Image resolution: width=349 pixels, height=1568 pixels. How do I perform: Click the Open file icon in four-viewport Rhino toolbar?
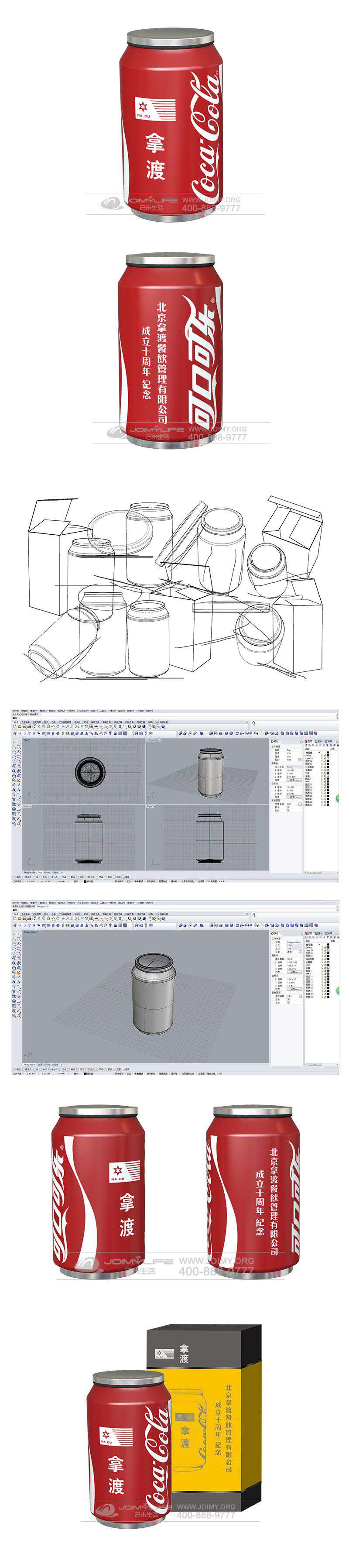click(19, 727)
